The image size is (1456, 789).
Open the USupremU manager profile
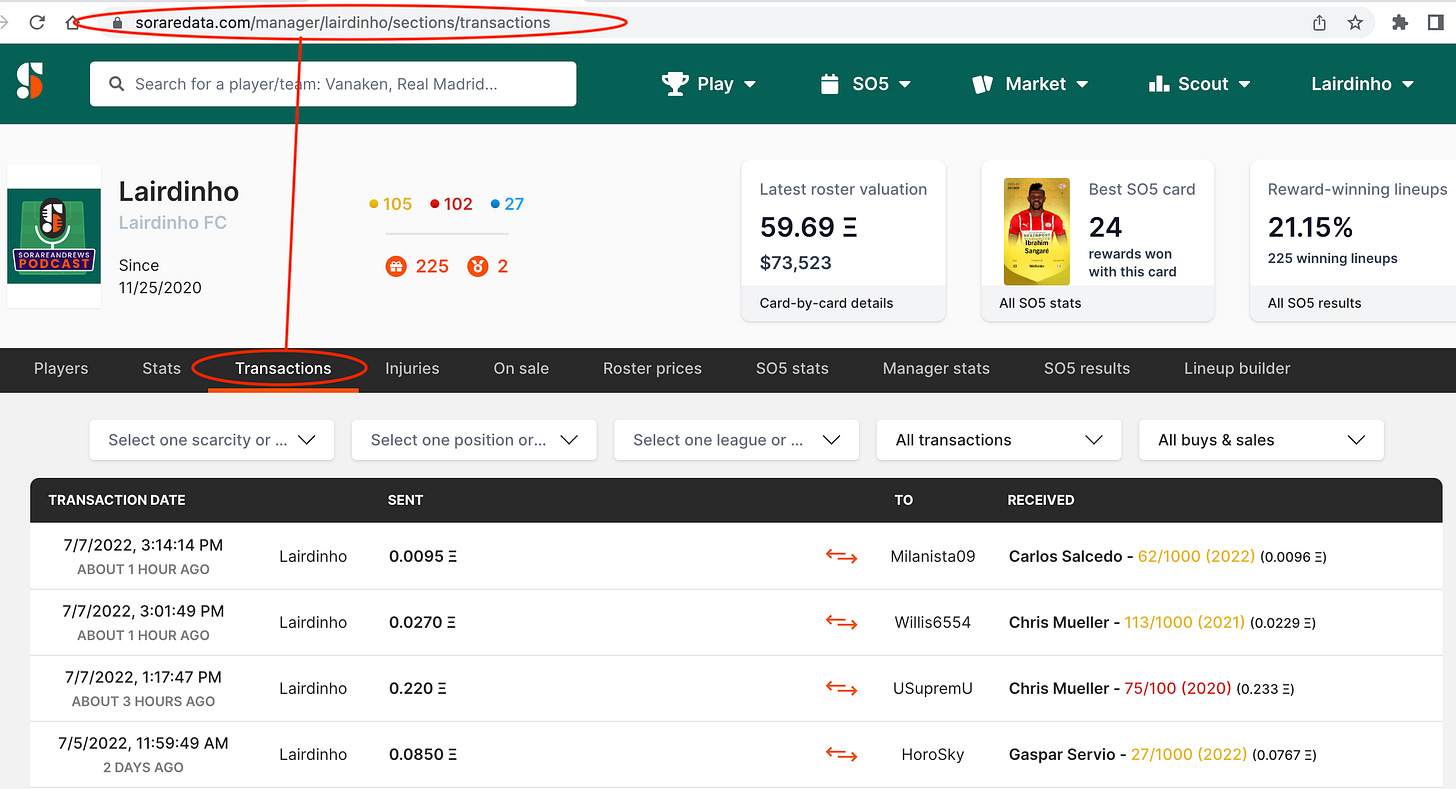(x=932, y=688)
